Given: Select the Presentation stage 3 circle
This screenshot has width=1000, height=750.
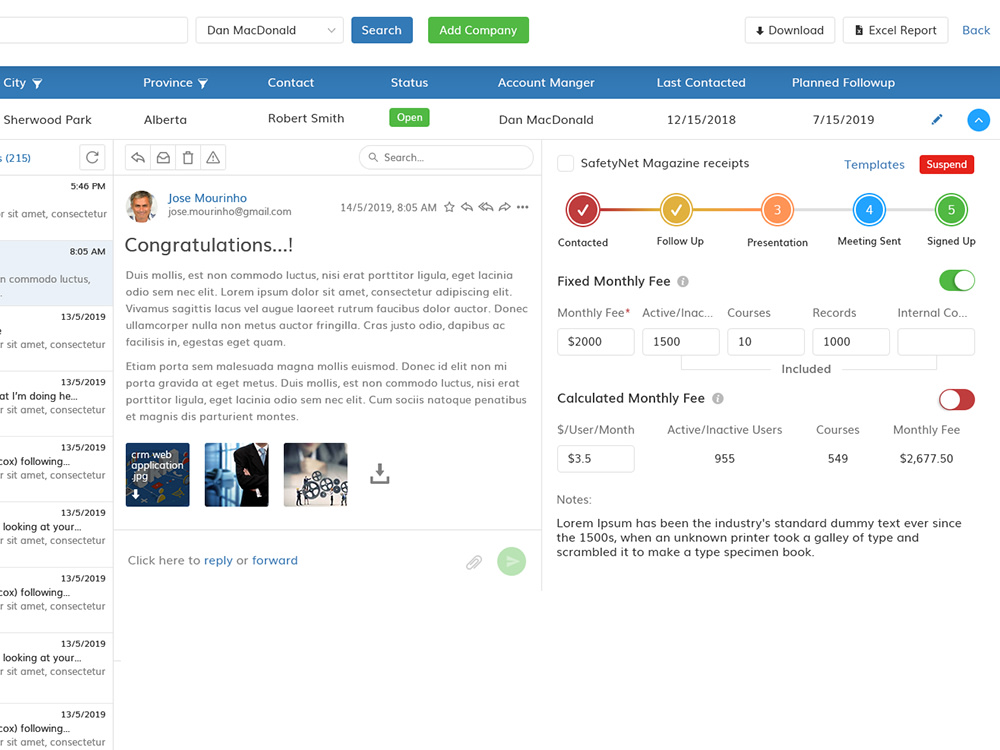Looking at the screenshot, I should [777, 210].
